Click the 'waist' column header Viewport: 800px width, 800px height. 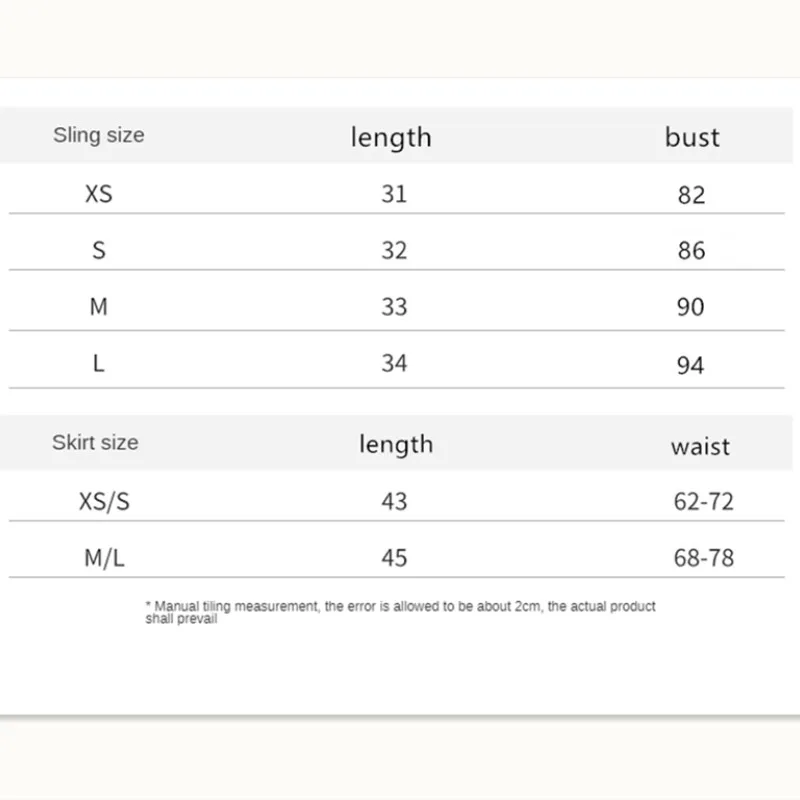coord(700,446)
